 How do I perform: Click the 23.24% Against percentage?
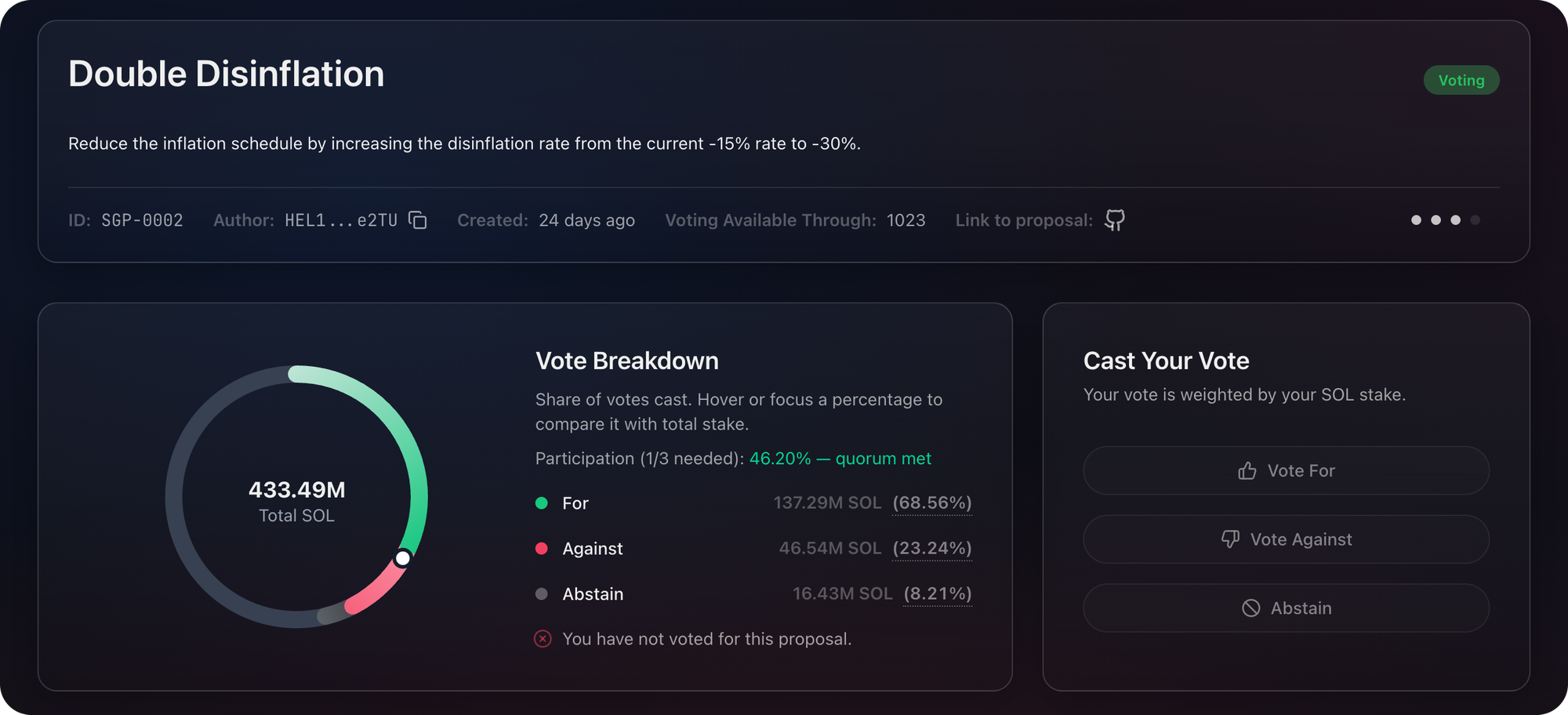point(932,549)
